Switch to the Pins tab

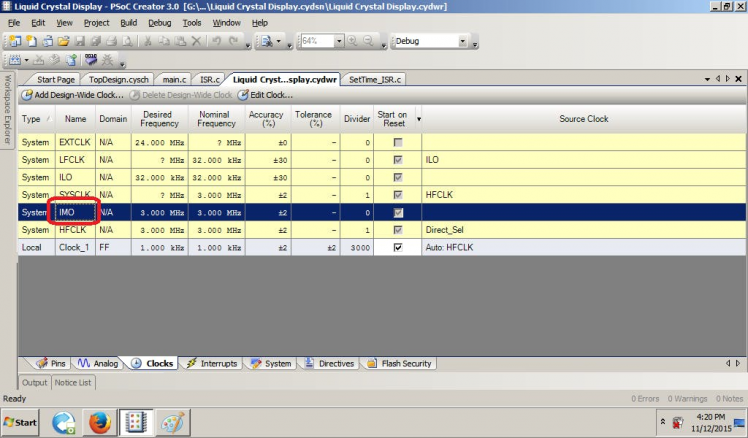51,364
